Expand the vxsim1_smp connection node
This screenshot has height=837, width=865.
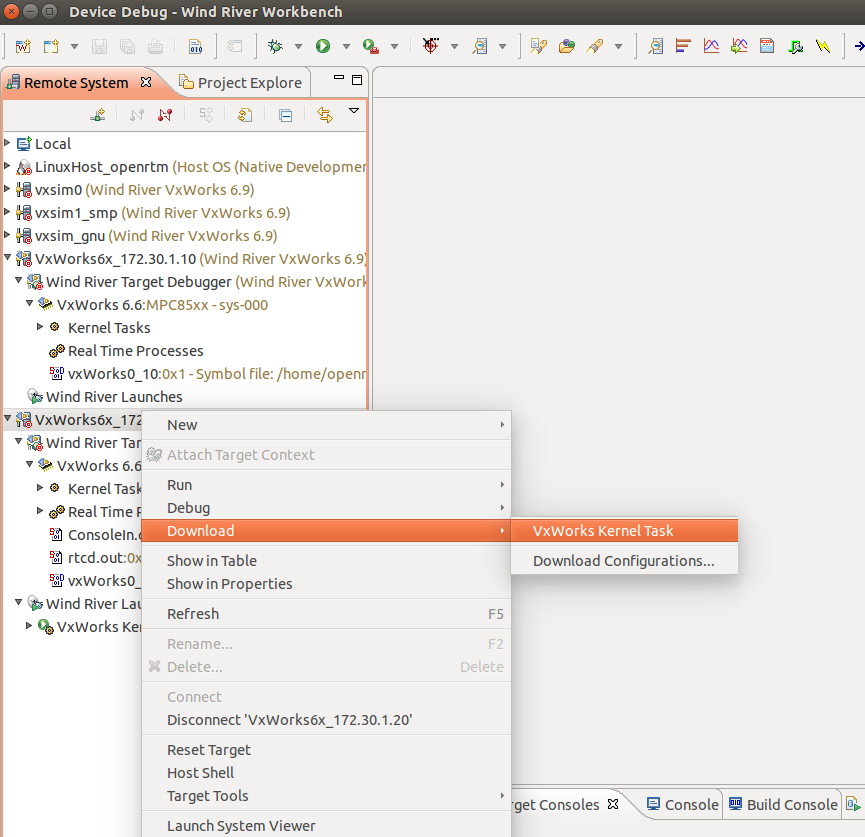tap(7, 212)
